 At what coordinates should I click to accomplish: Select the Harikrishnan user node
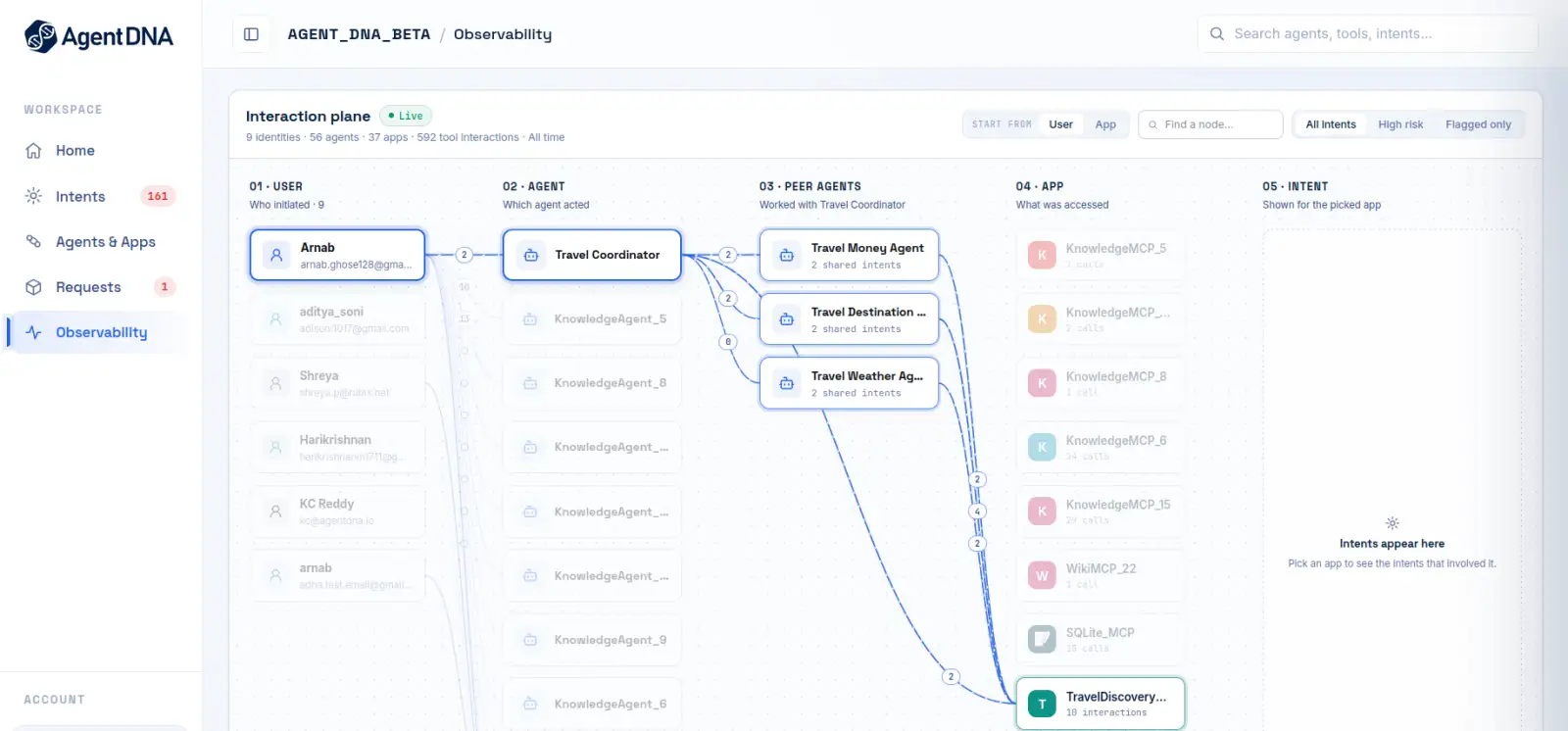coord(338,448)
